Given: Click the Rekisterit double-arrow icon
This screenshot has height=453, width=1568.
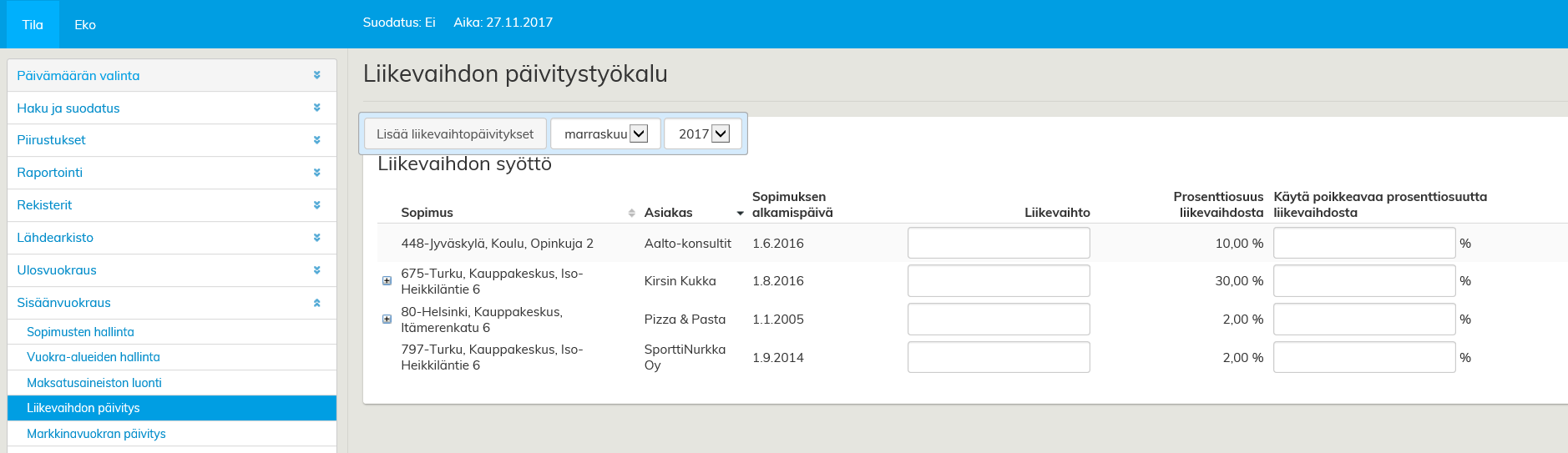Looking at the screenshot, I should (x=316, y=205).
